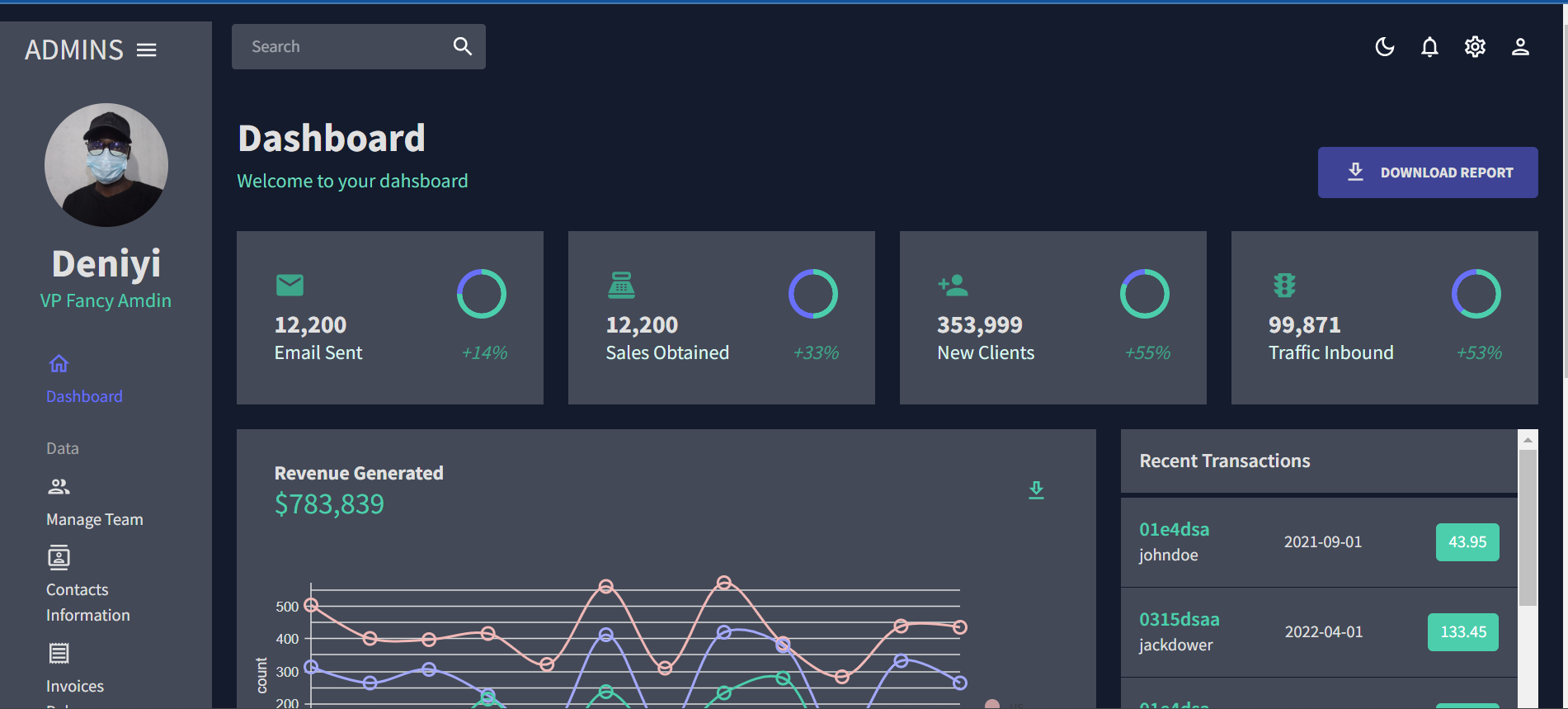Image resolution: width=1568 pixels, height=709 pixels.
Task: Collapse the sidebar with the hamburger menu icon
Action: [147, 50]
